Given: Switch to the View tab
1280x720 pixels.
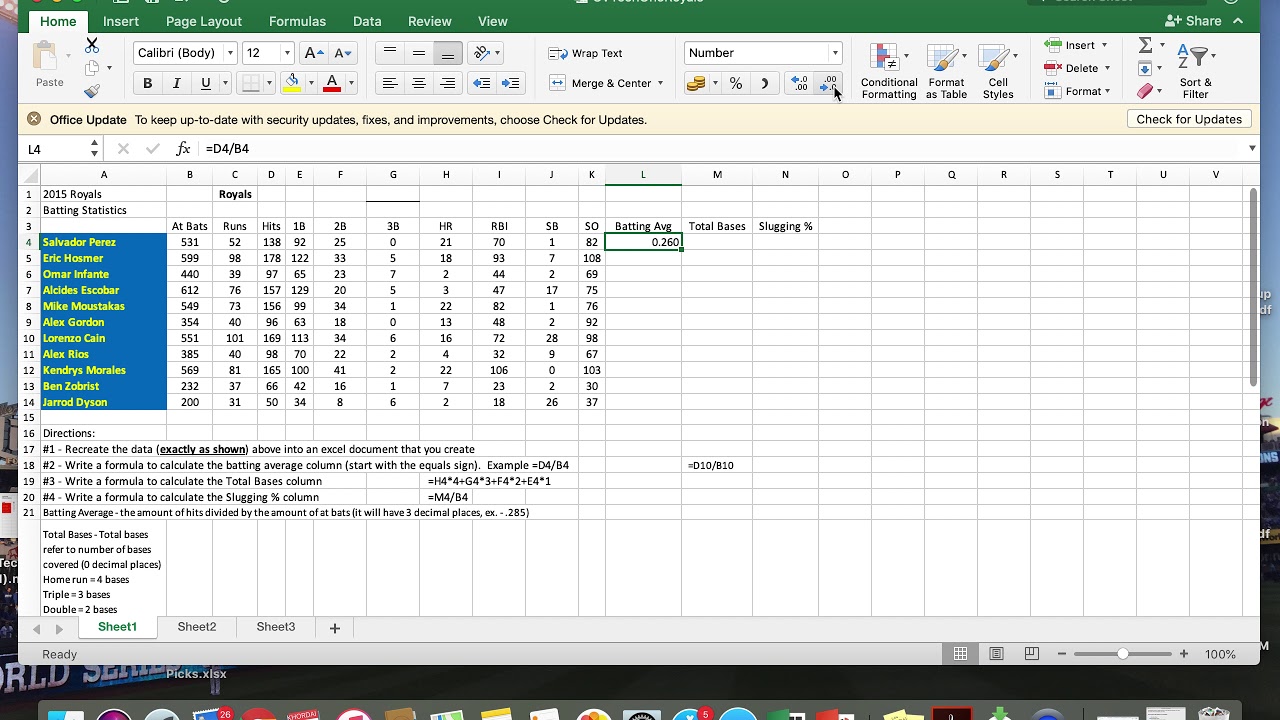Looking at the screenshot, I should coord(493,21).
